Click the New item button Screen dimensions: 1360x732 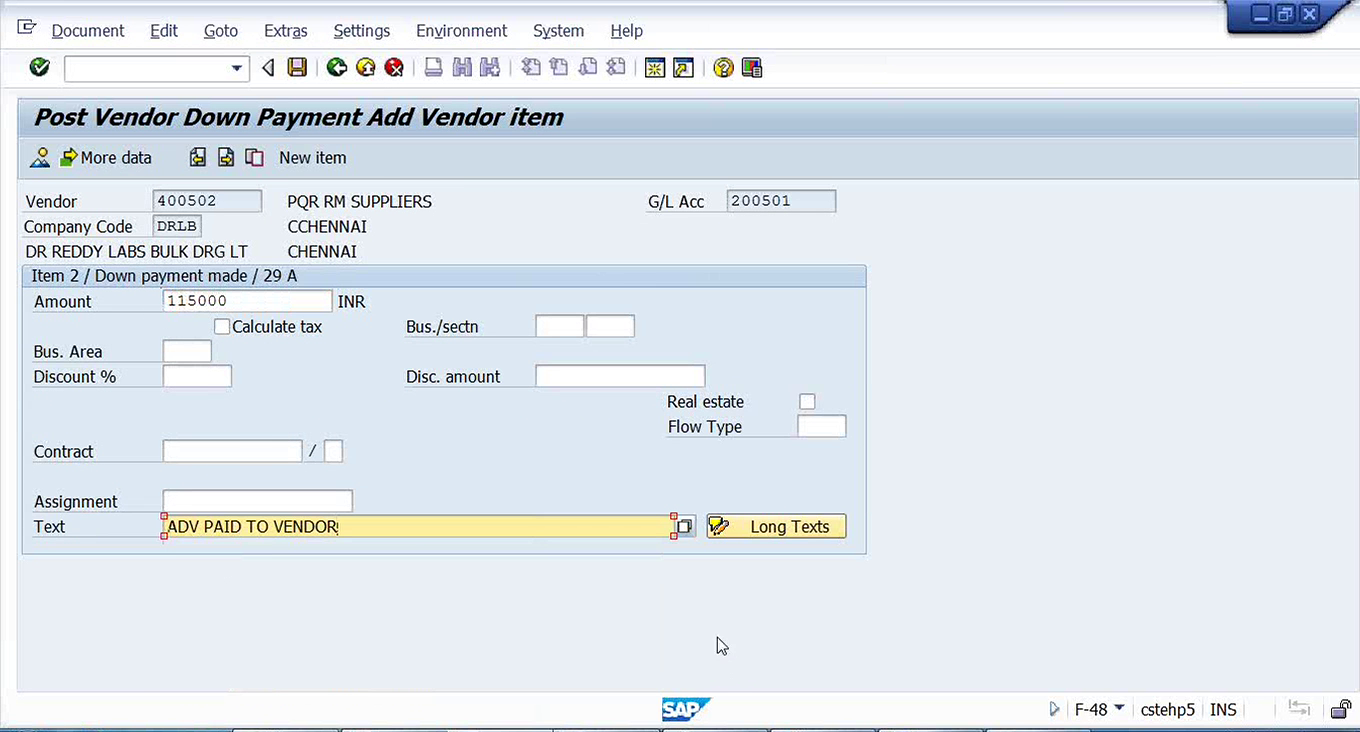(312, 157)
